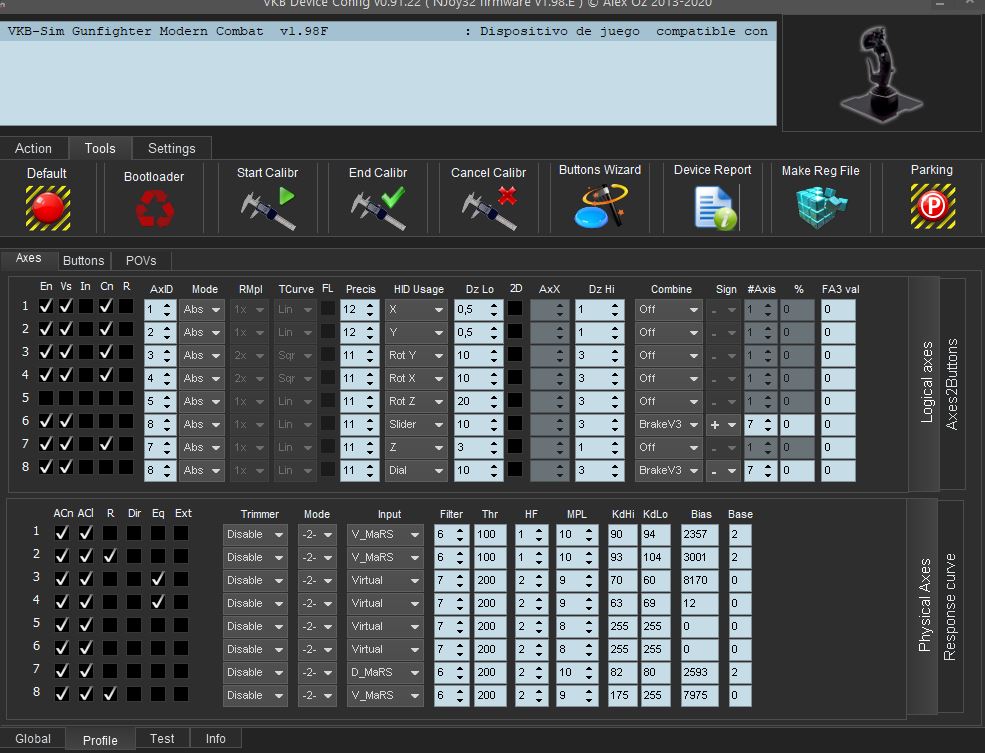985x753 pixels.
Task: Click the Make Reg File icon
Action: click(x=821, y=206)
